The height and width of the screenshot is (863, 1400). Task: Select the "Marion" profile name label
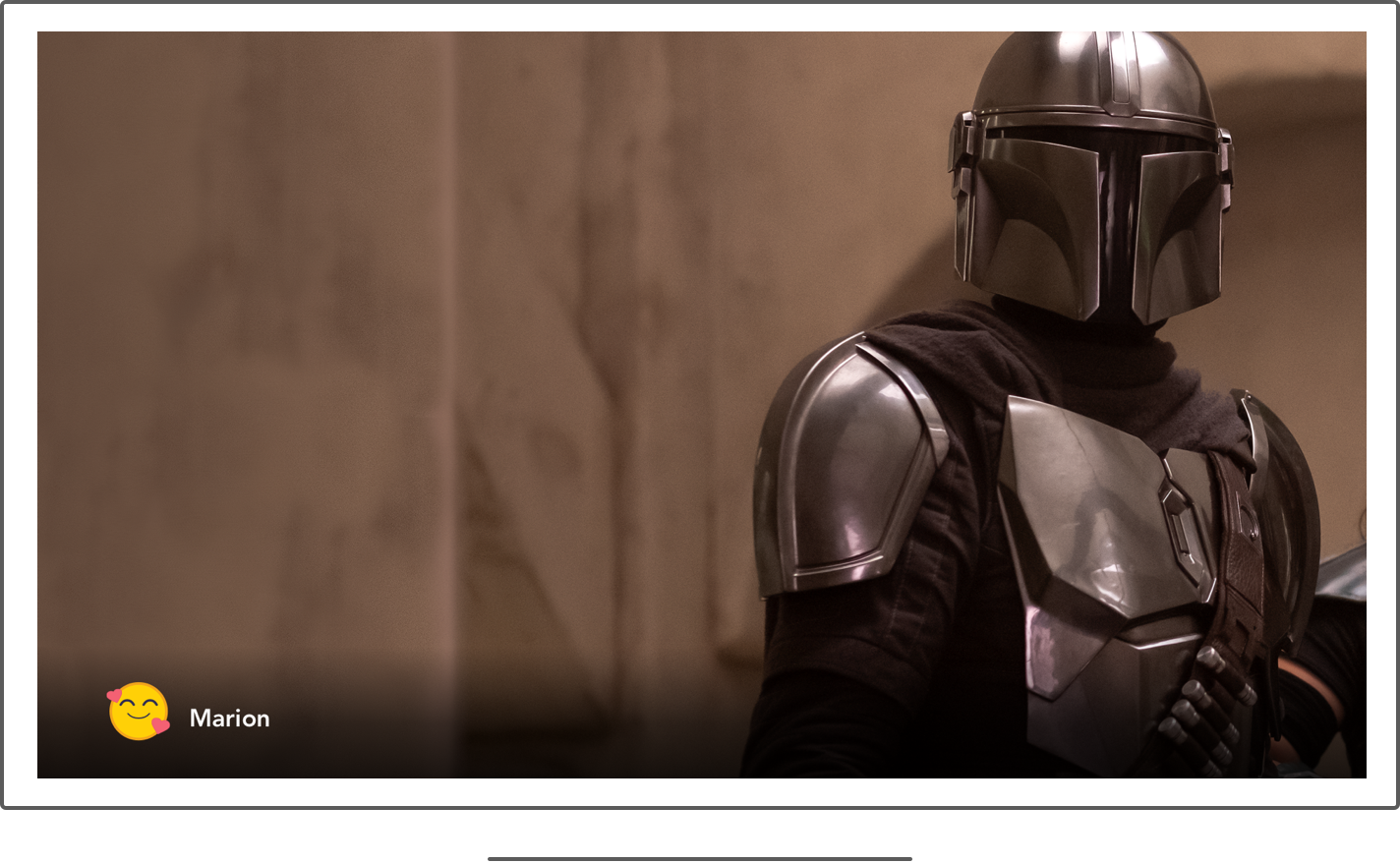(229, 719)
